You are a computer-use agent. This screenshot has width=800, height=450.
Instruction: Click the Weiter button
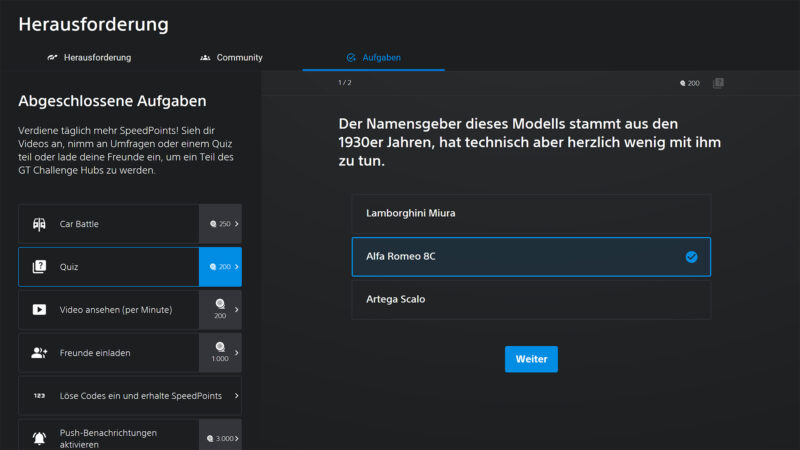pyautogui.click(x=531, y=359)
